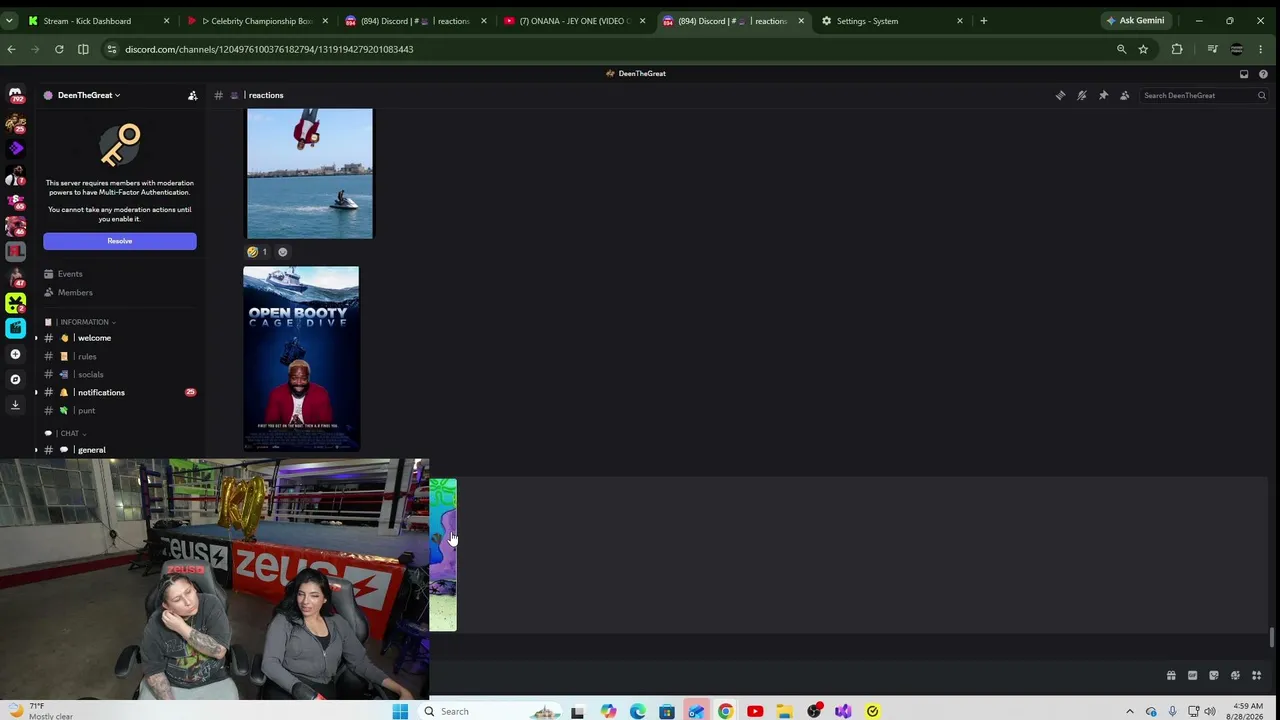The height and width of the screenshot is (720, 1280).
Task: Select the socials channel
Action: point(120,374)
